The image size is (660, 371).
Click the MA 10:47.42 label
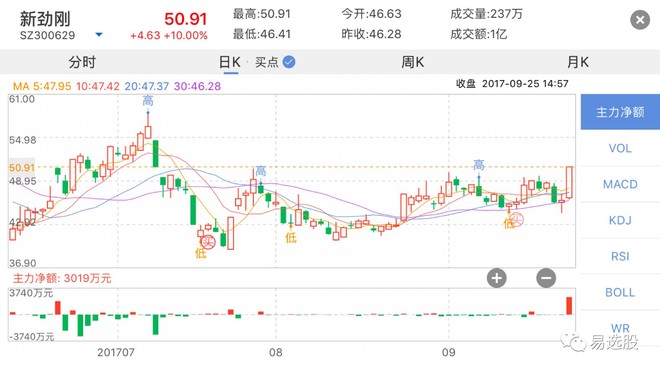coord(98,86)
